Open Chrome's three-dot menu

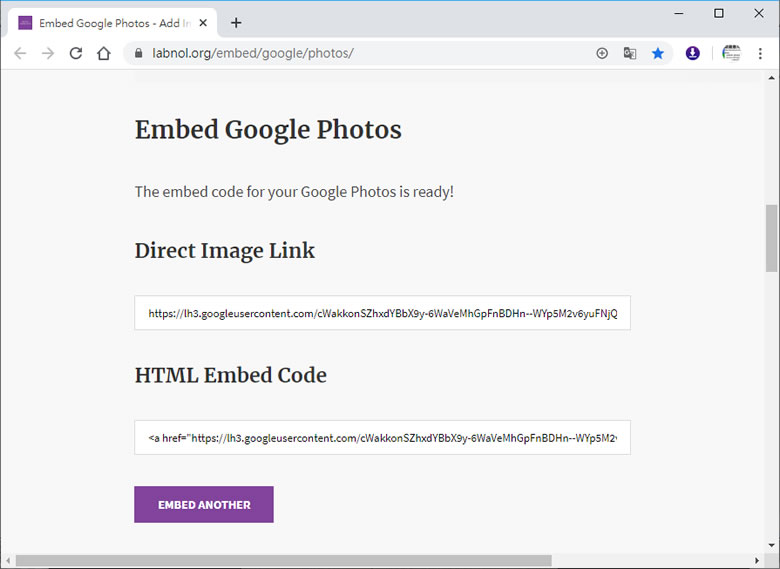[x=760, y=54]
